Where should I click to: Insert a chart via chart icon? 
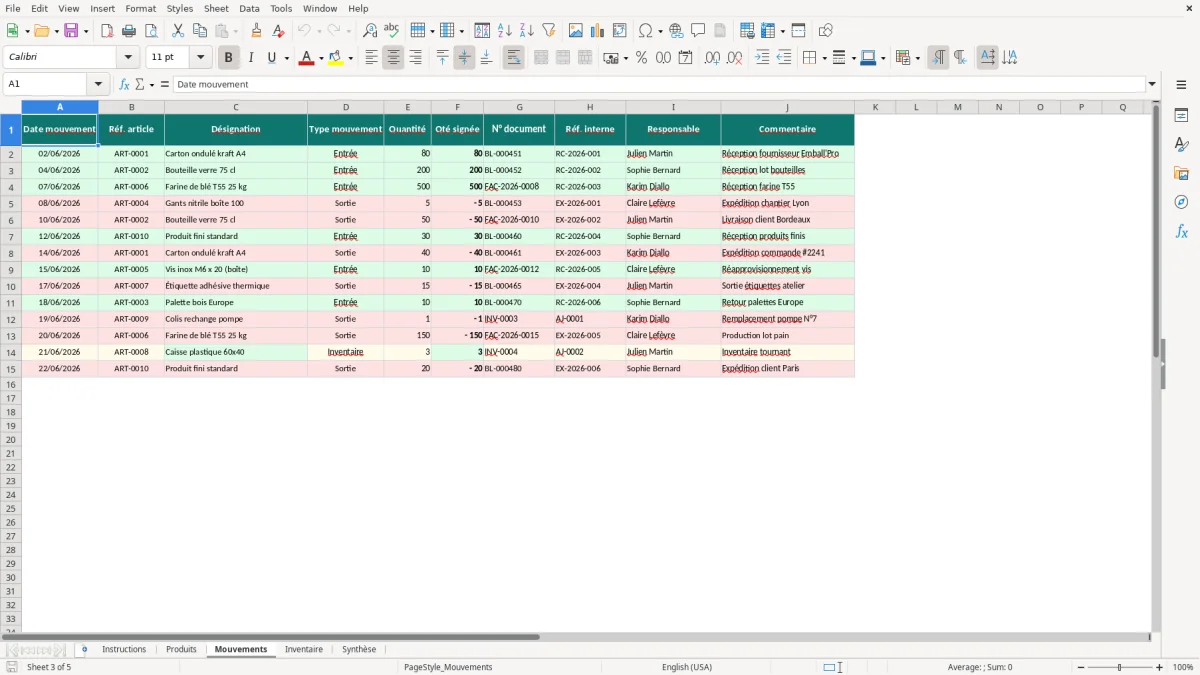(x=598, y=31)
